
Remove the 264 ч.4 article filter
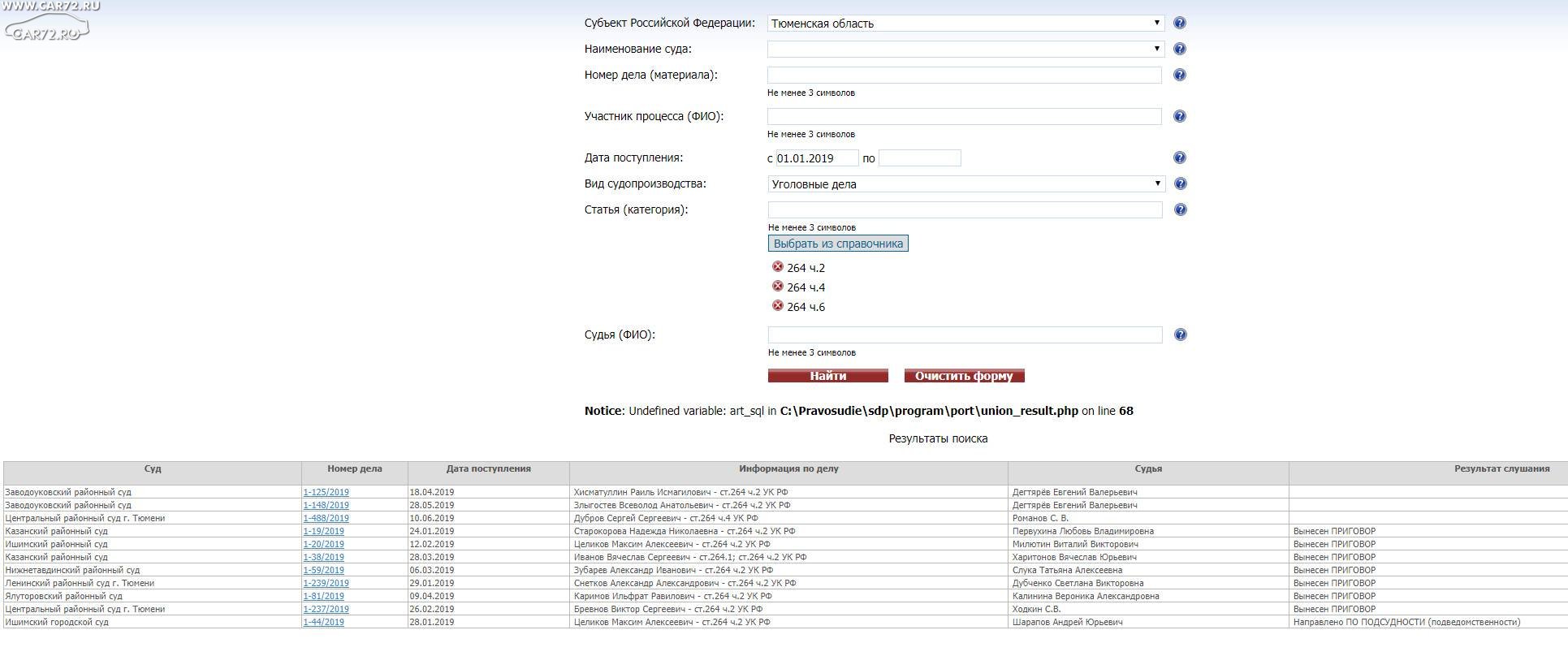pos(777,287)
